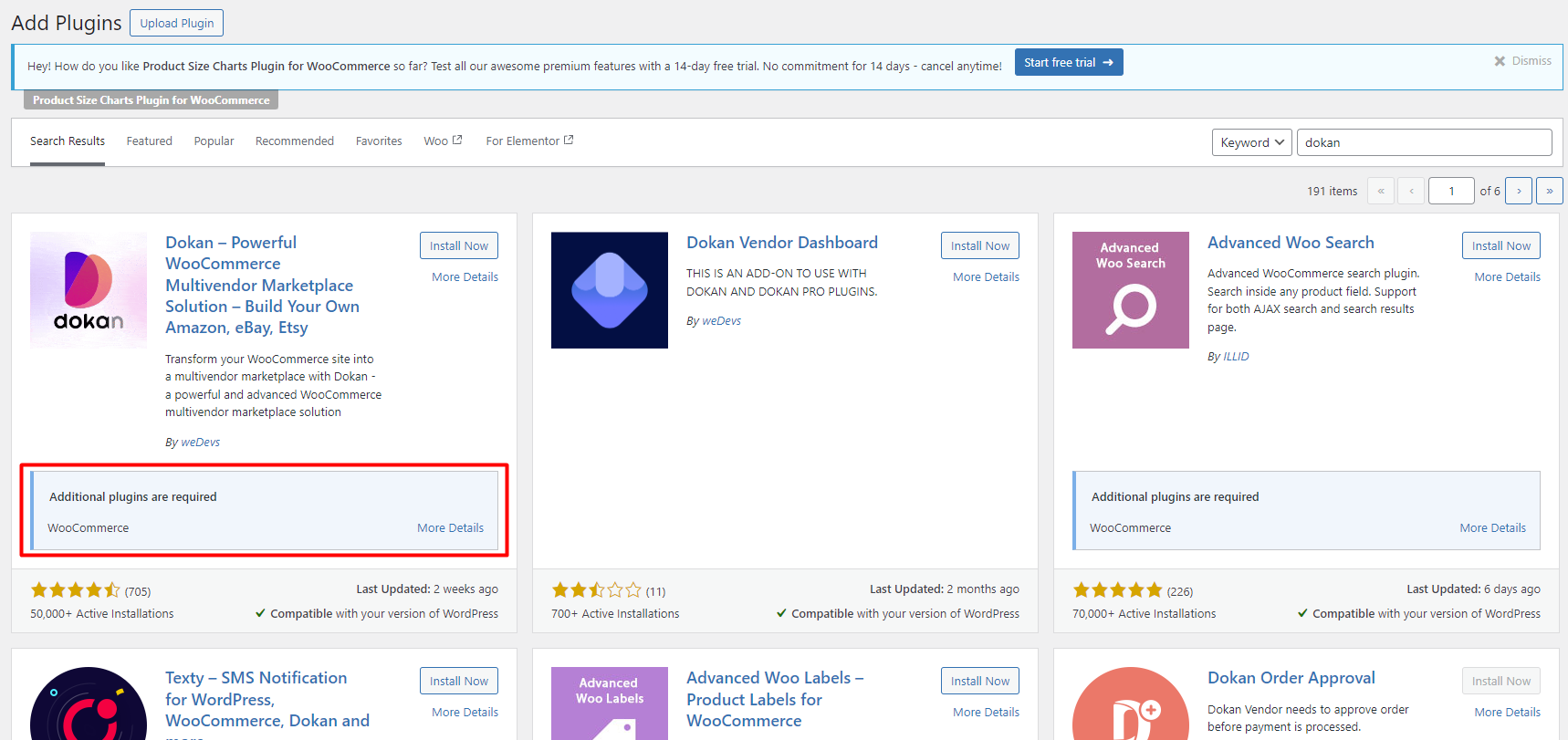Open the Advanced Woo Labels title link
1568x740 pixels.
pyautogui.click(x=775, y=699)
